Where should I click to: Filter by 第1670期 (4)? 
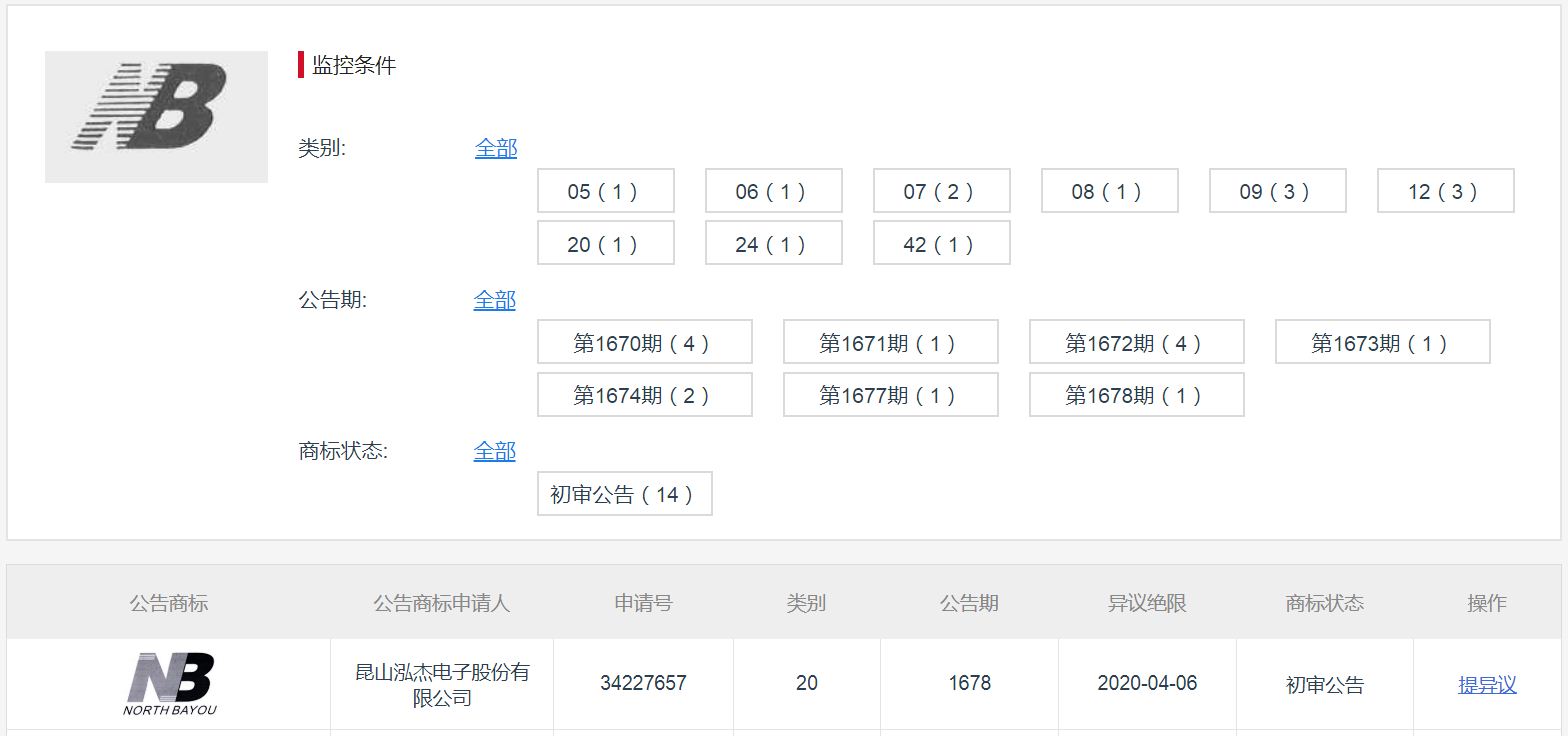(645, 342)
